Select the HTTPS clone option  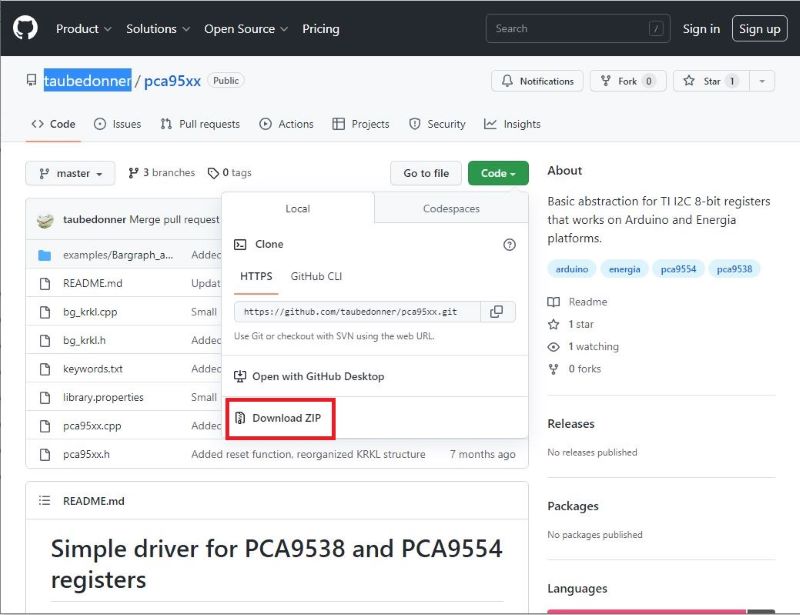256,277
